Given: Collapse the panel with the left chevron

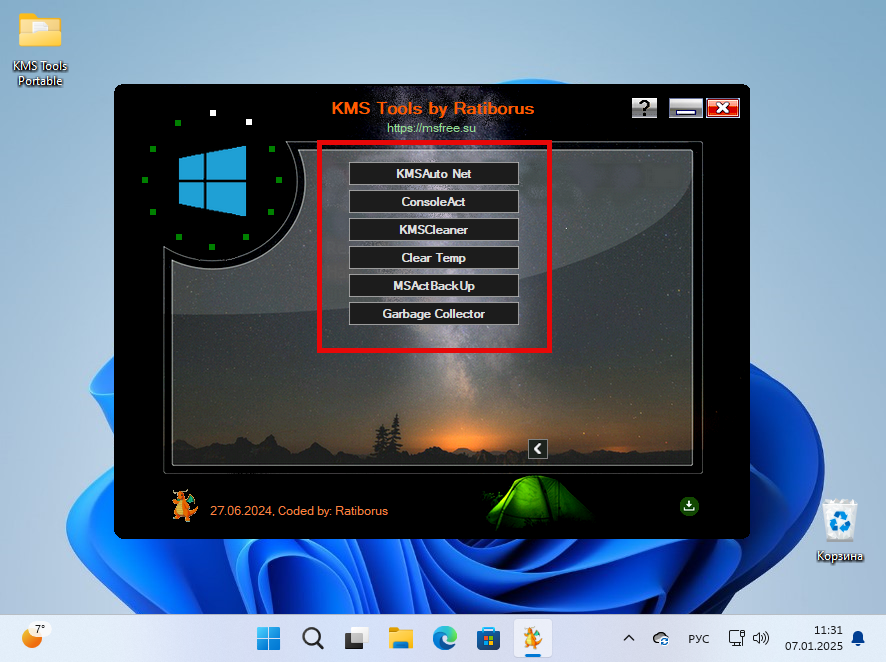Looking at the screenshot, I should [538, 449].
